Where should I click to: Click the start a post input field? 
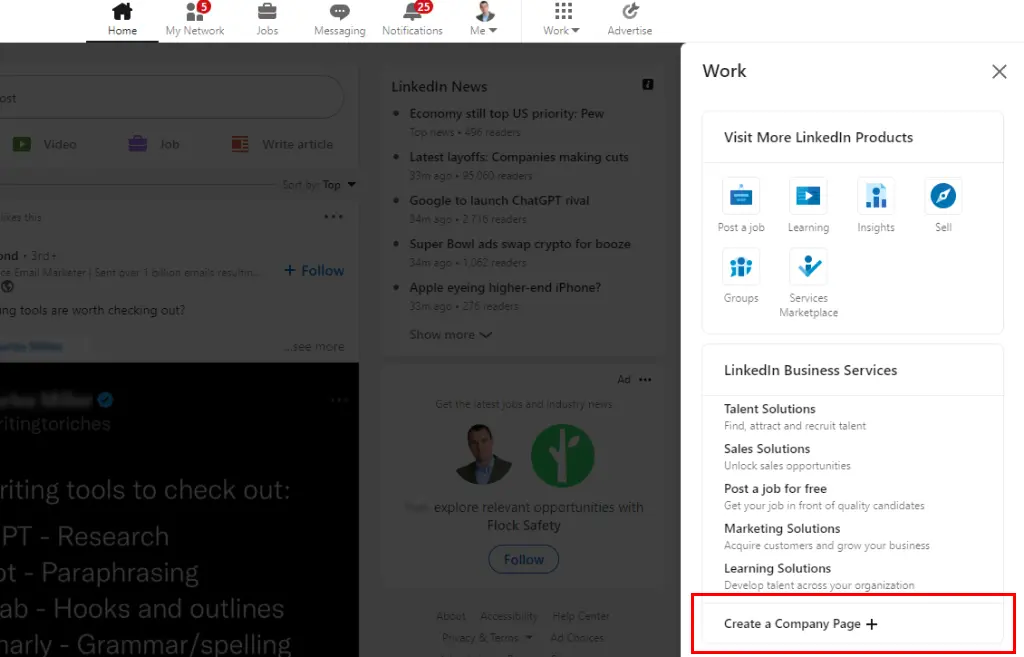click(171, 97)
